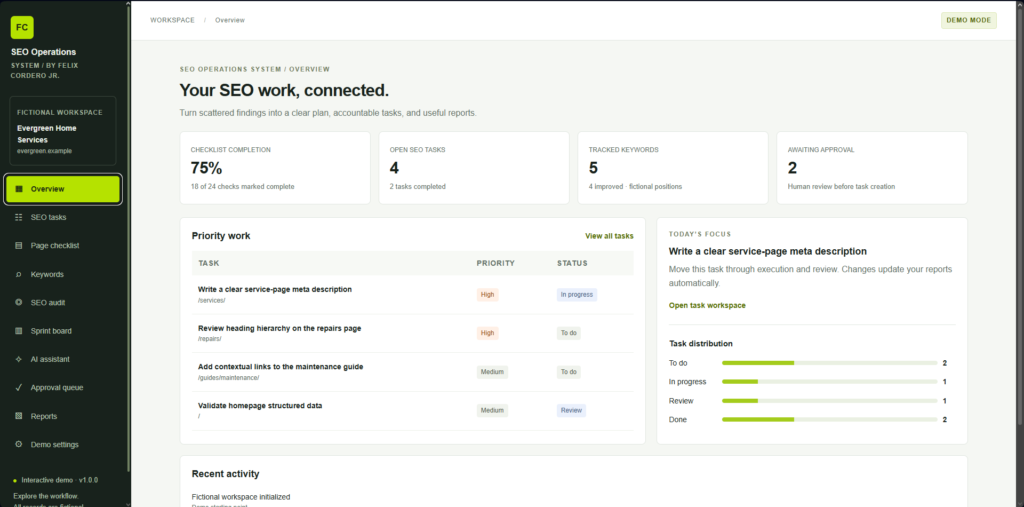
Task: Click the /services/ path text
Action: tap(212, 301)
